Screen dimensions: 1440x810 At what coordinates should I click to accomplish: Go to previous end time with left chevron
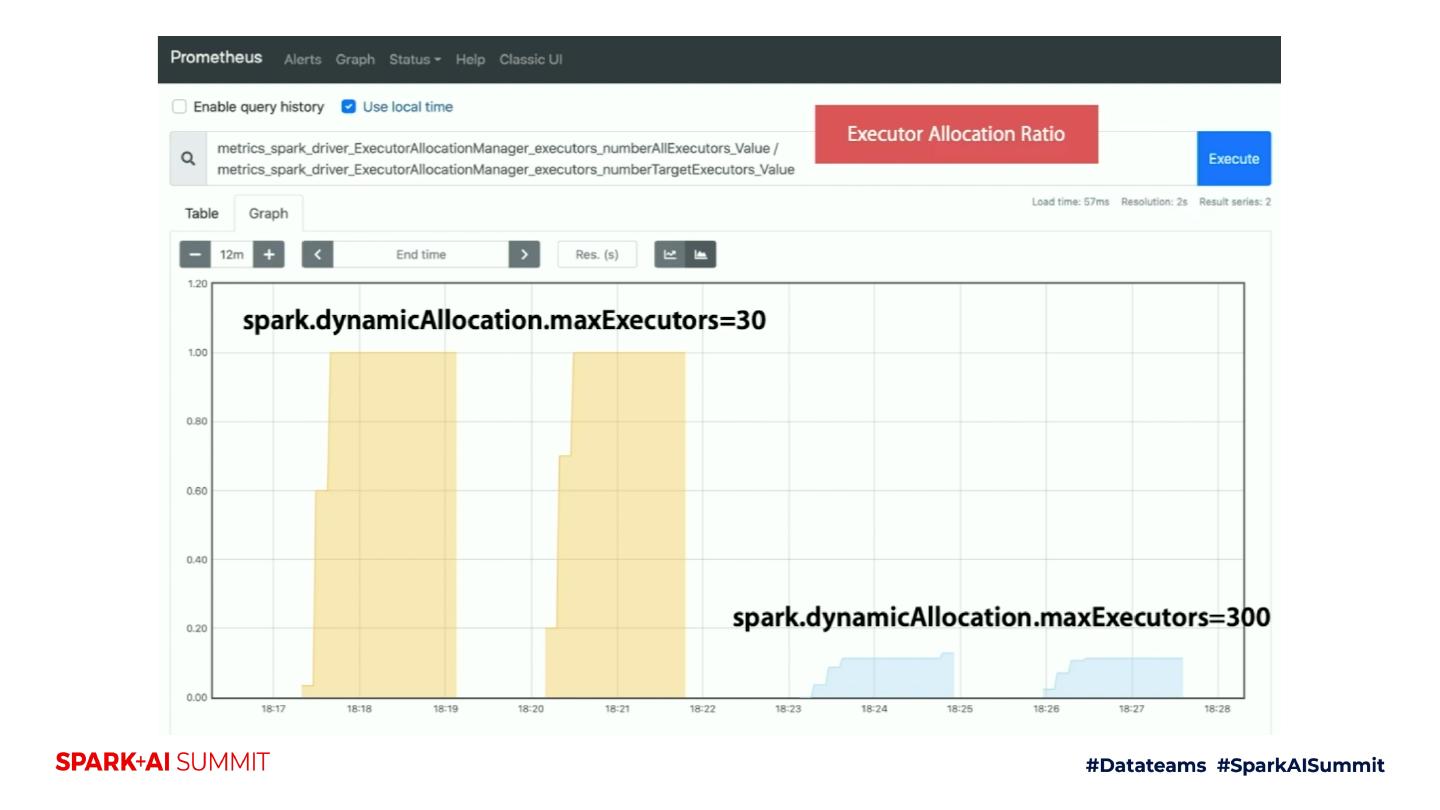317,255
